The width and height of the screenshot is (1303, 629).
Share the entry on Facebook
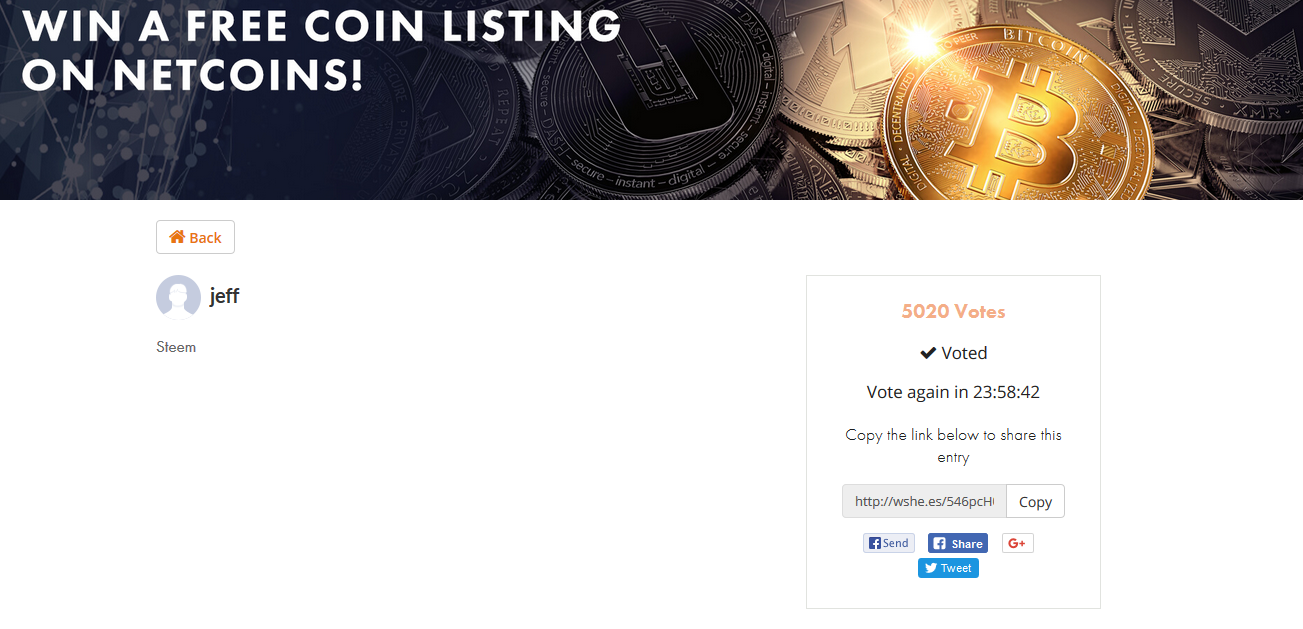tap(958, 543)
